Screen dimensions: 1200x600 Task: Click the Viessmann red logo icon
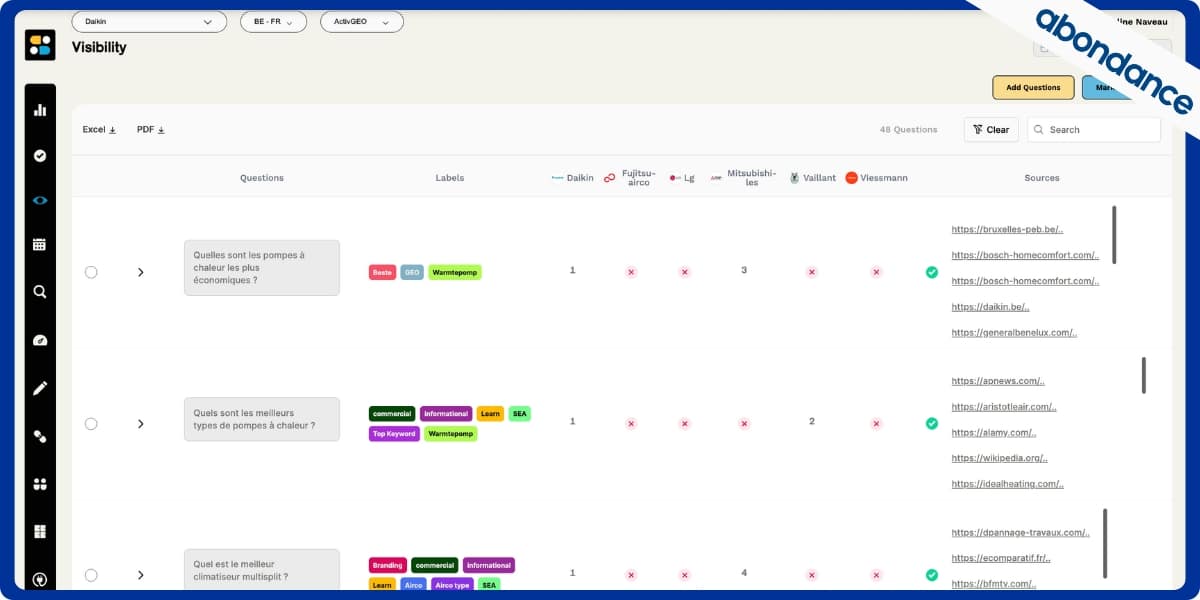click(x=851, y=178)
